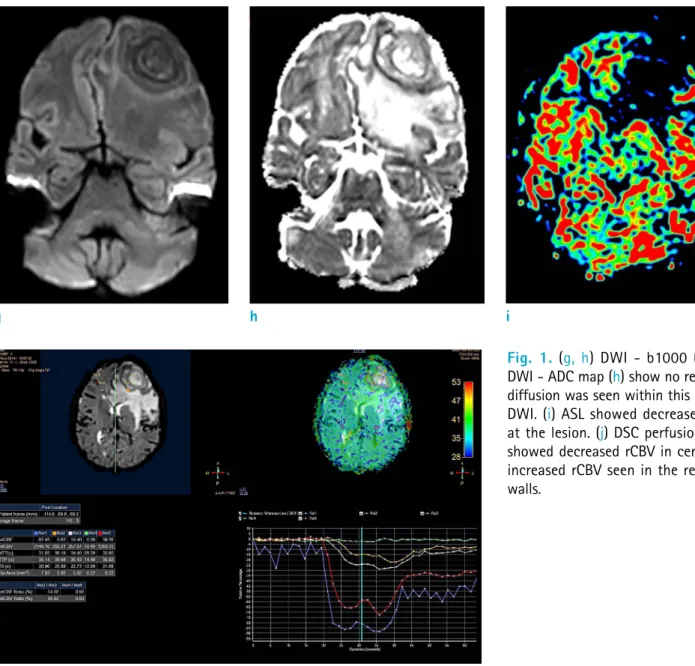This screenshot has width=695, height=666.
Task: Click the '(j)' link before 'DSC perfusion'
Action: pos(601,433)
